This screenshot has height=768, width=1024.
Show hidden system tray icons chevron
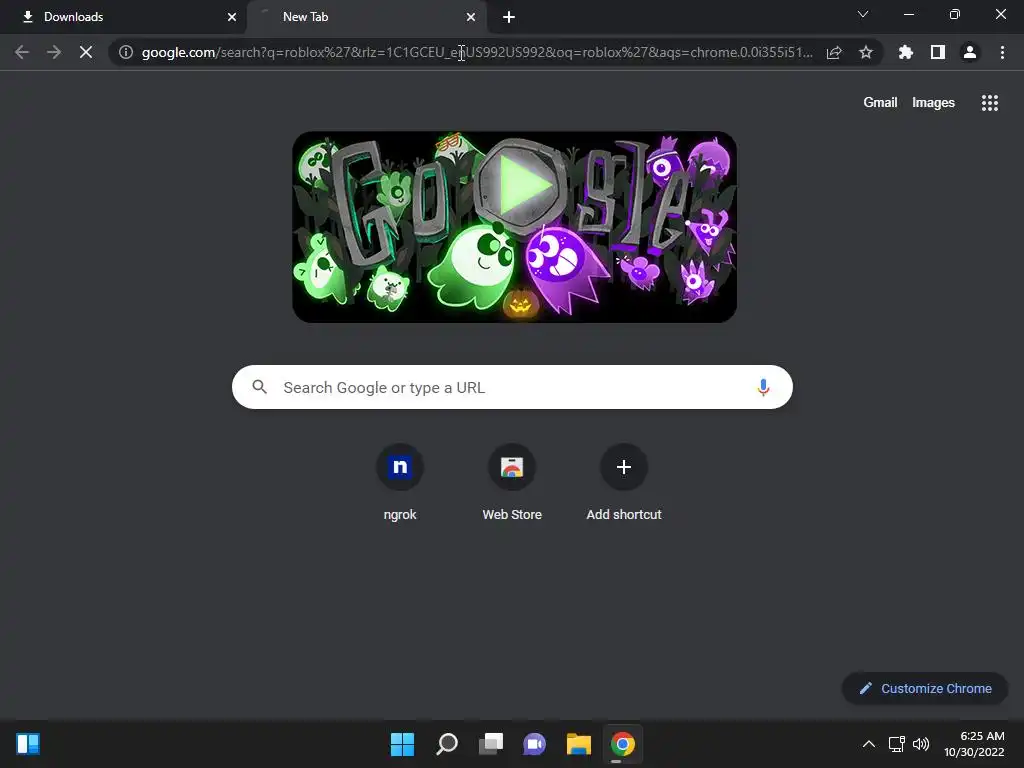869,744
